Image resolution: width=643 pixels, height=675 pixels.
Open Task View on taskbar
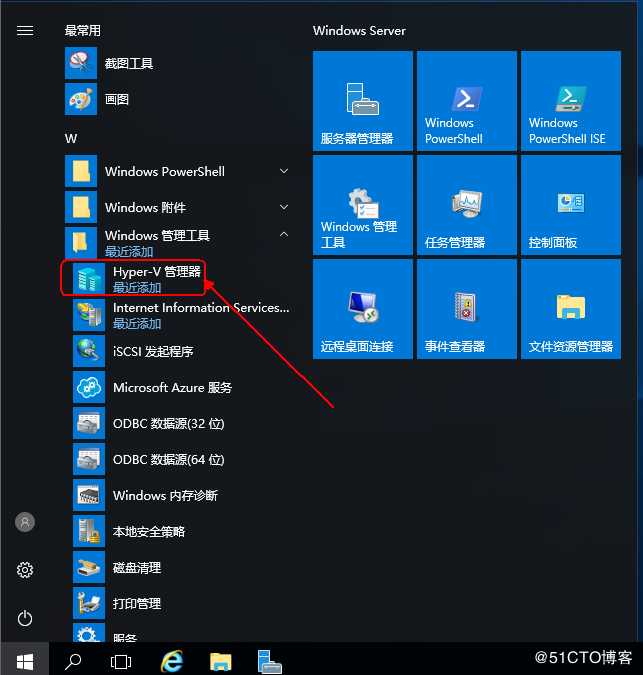click(121, 661)
